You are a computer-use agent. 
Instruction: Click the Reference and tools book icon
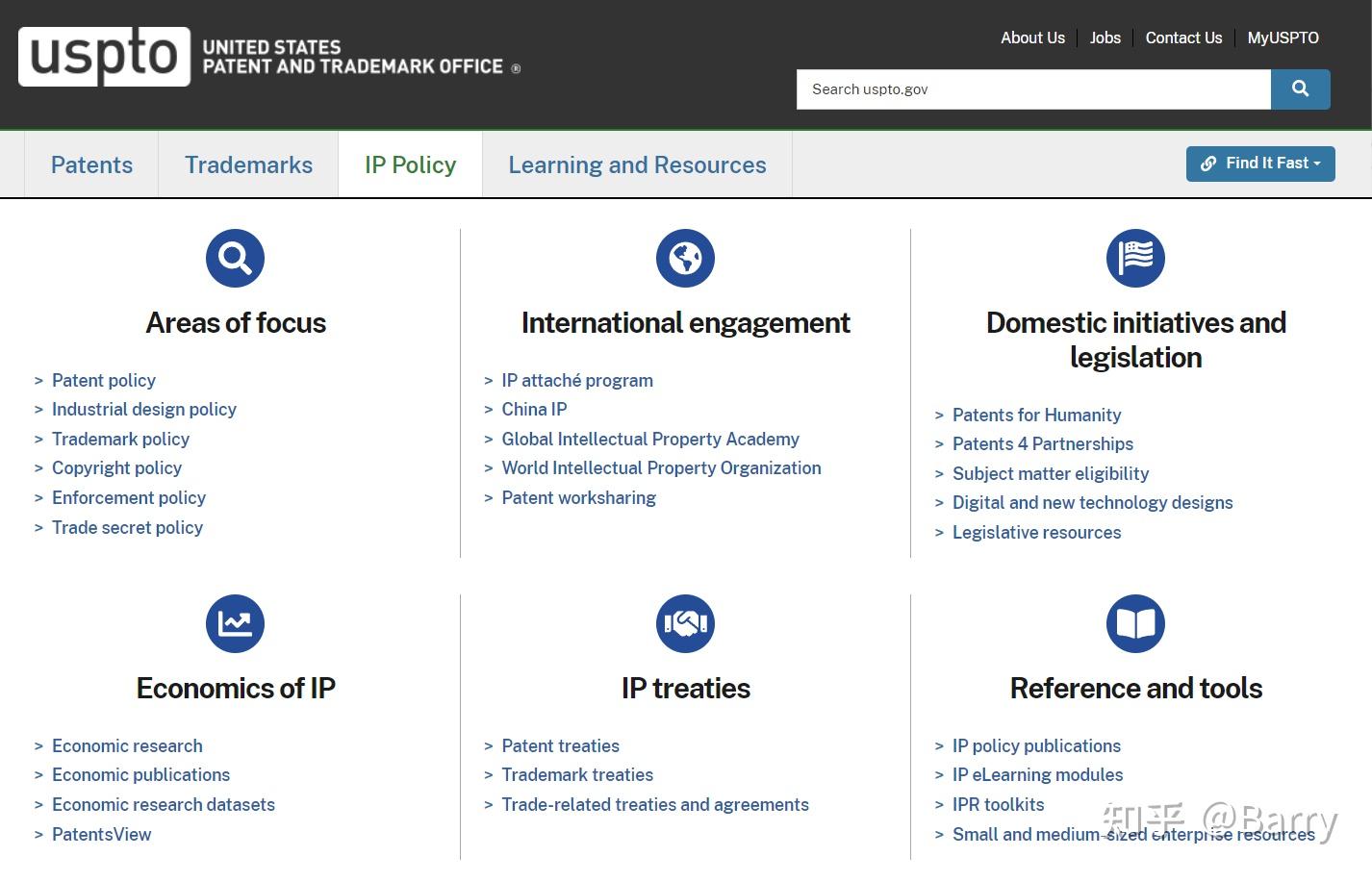[x=1135, y=623]
